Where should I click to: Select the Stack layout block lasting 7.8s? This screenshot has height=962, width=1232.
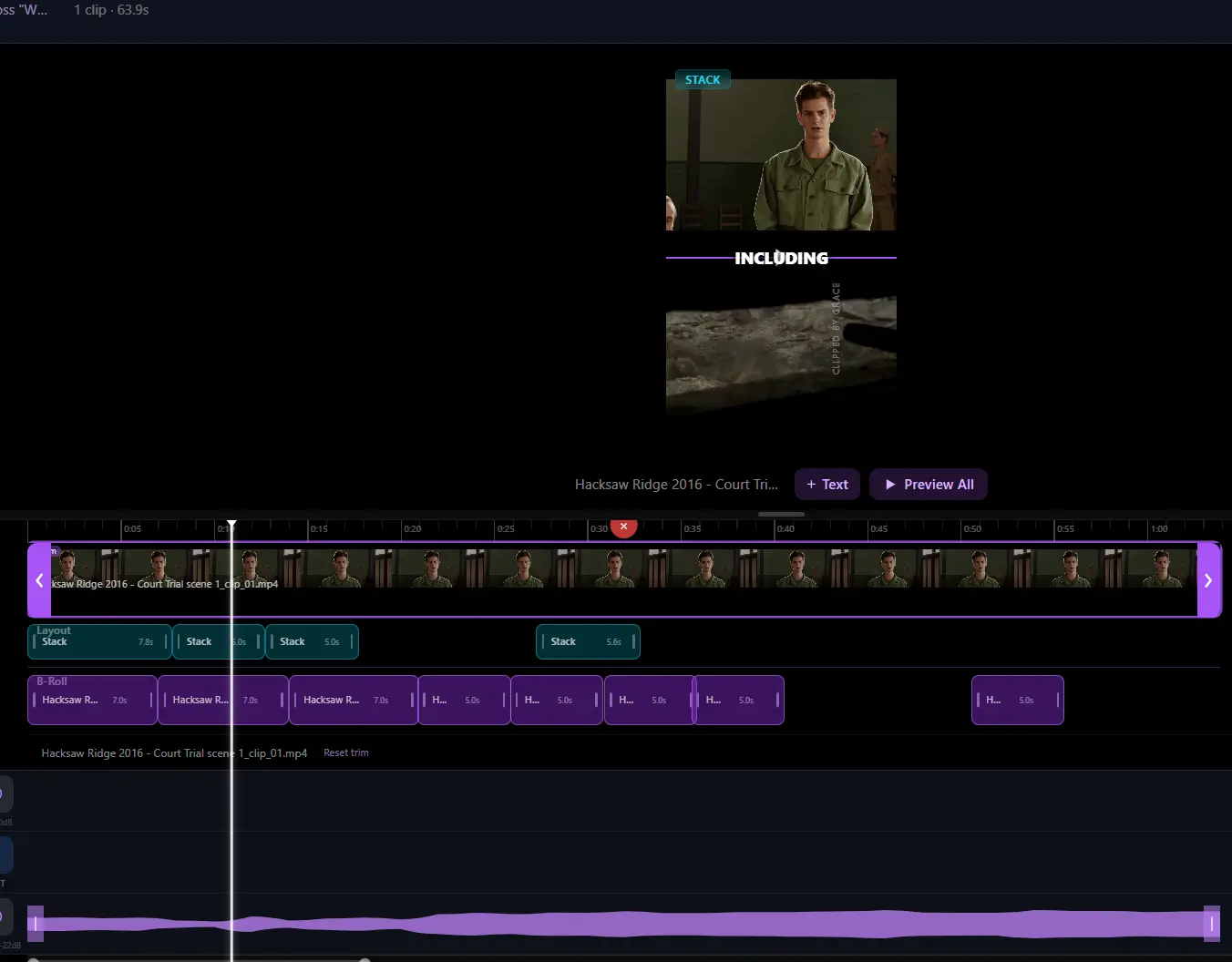(99, 641)
